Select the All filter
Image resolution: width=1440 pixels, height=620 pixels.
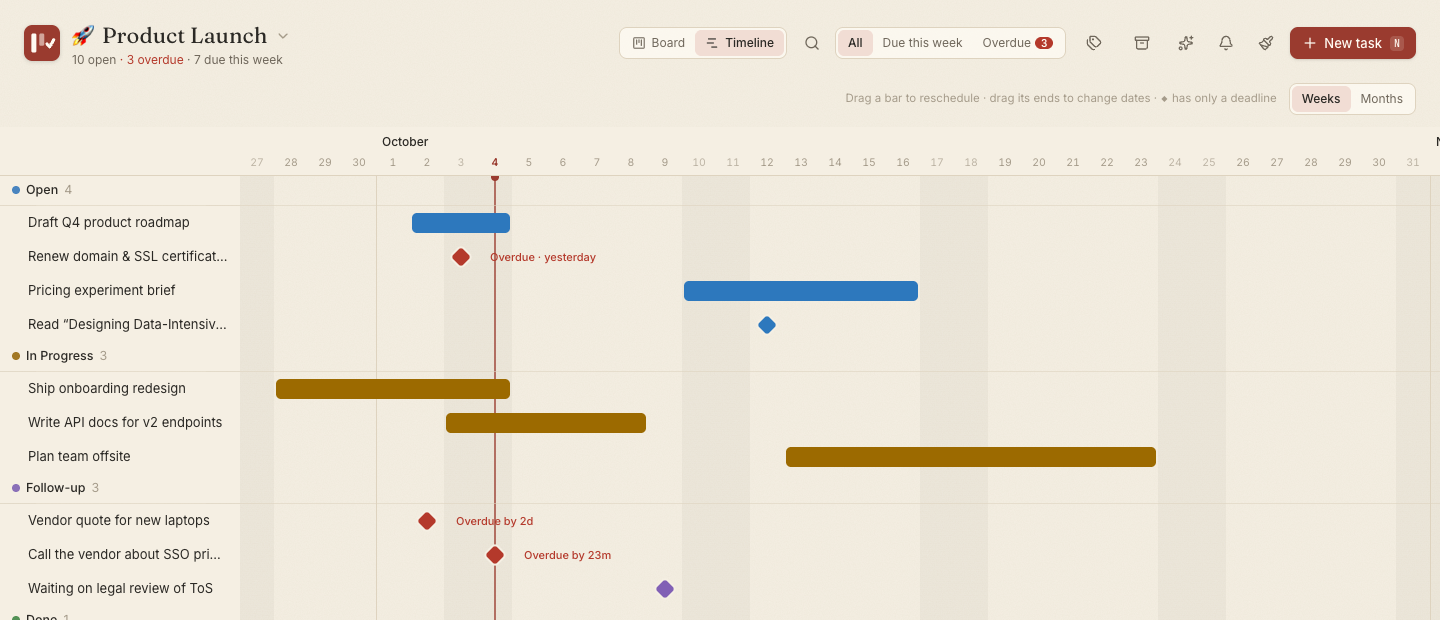[855, 43]
